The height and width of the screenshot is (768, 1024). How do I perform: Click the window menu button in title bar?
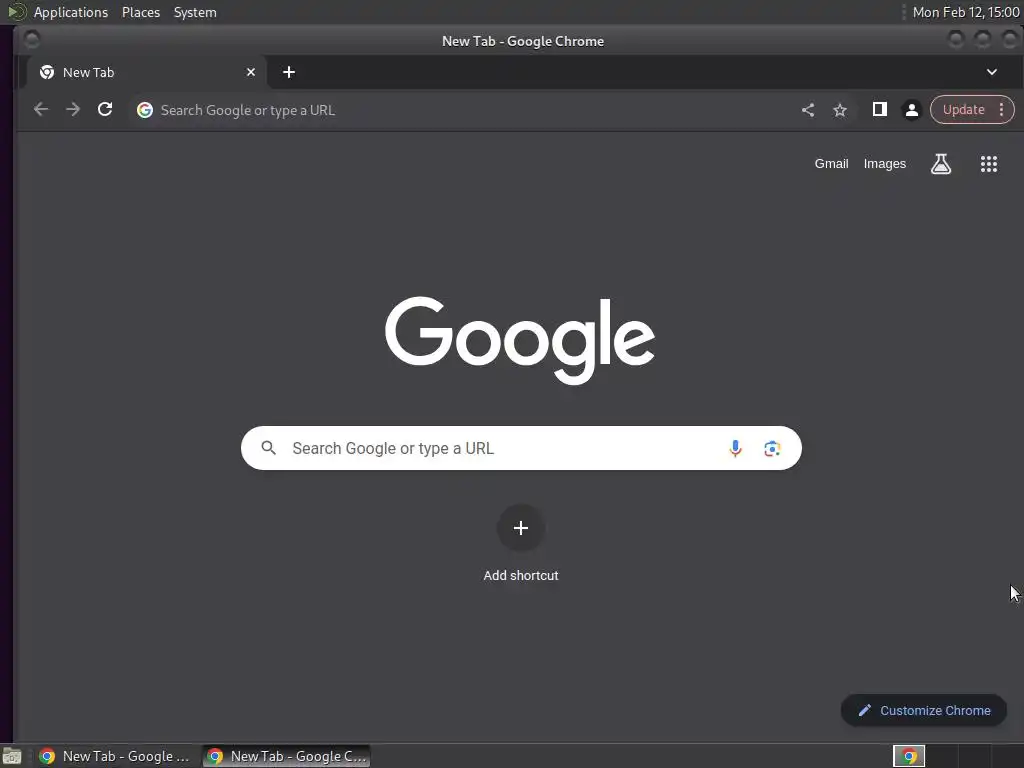31,40
